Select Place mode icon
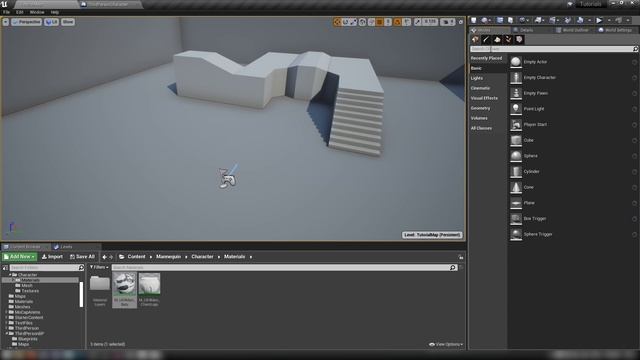This screenshot has height=360, width=640. (x=476, y=40)
